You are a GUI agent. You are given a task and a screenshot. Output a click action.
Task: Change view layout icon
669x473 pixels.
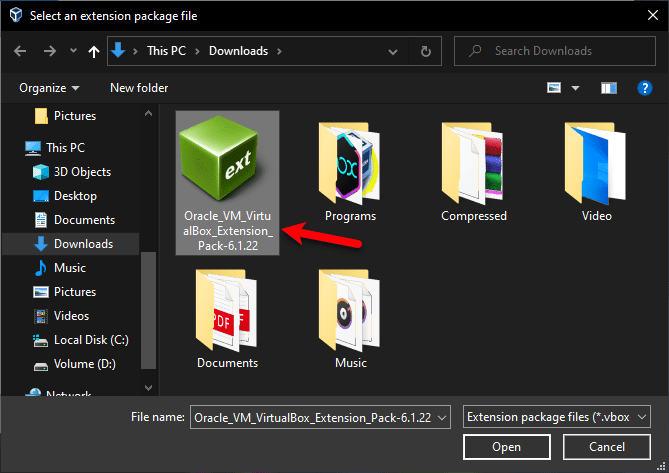pyautogui.click(x=554, y=88)
